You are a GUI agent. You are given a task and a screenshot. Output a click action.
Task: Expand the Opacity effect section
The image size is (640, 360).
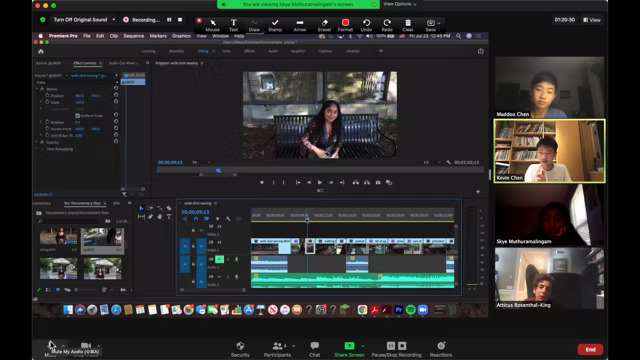[x=37, y=142]
